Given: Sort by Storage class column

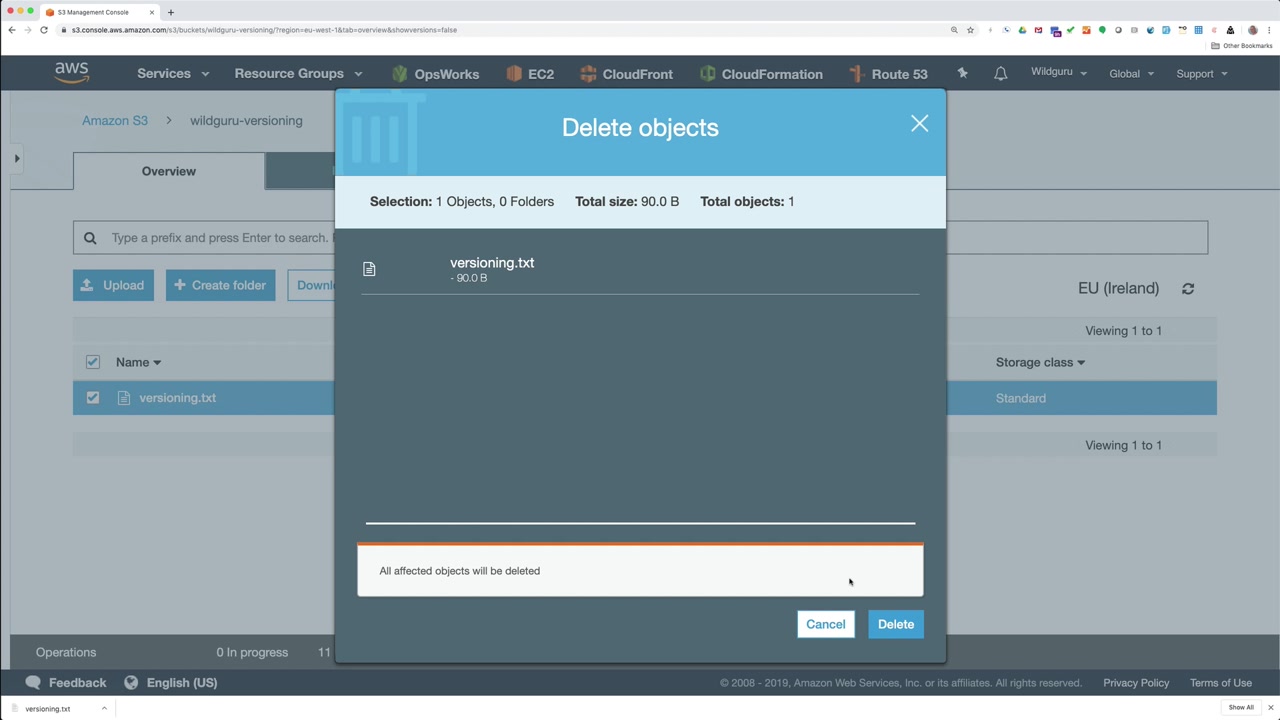Looking at the screenshot, I should (1040, 363).
